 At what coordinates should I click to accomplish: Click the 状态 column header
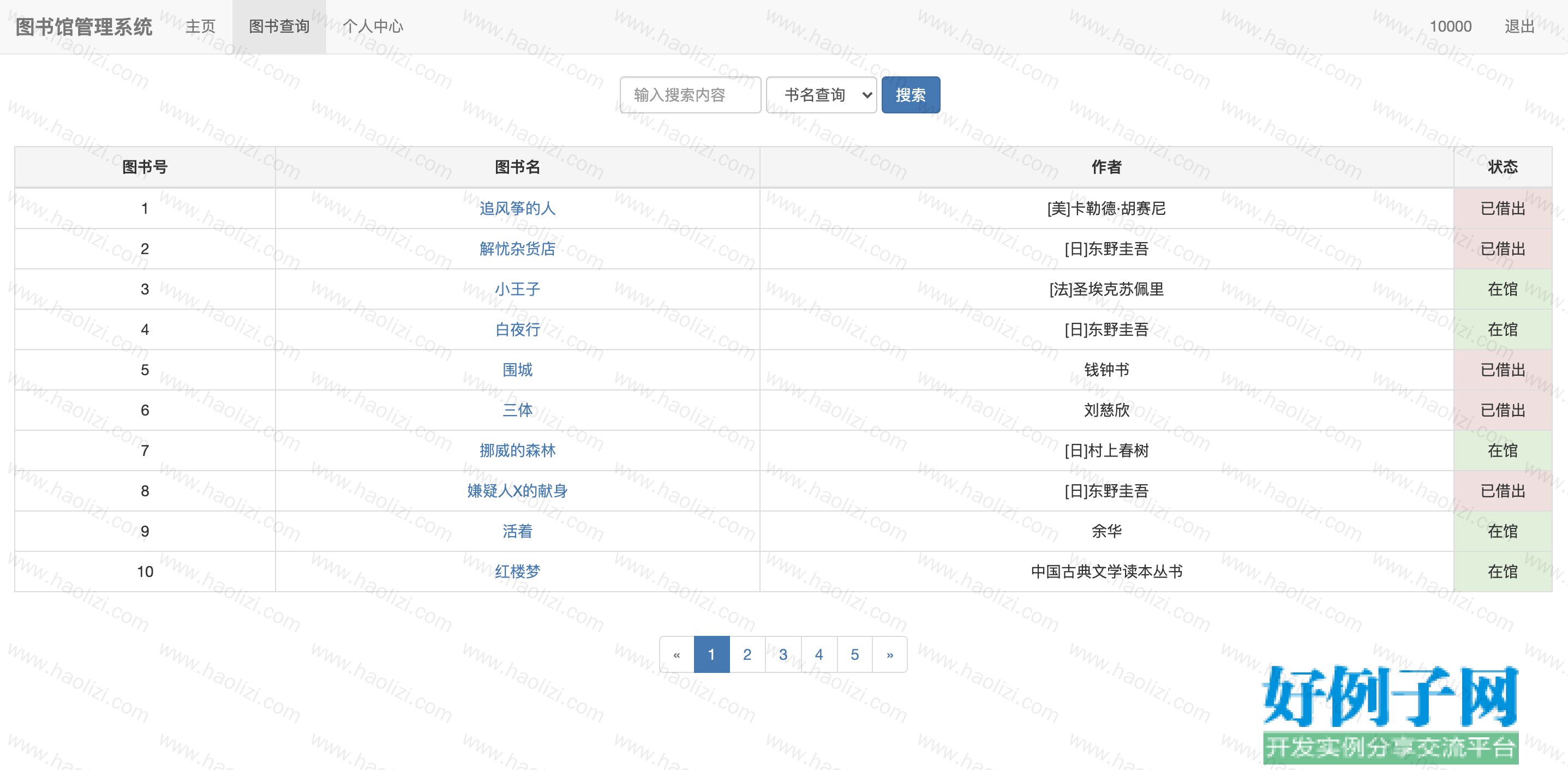pos(1503,167)
